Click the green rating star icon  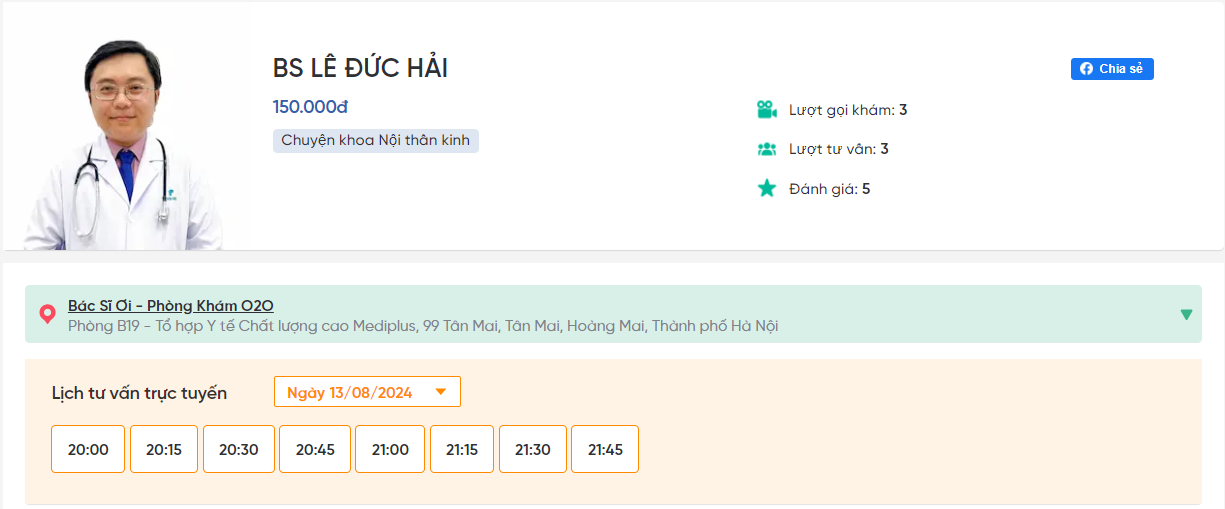pyautogui.click(x=767, y=188)
